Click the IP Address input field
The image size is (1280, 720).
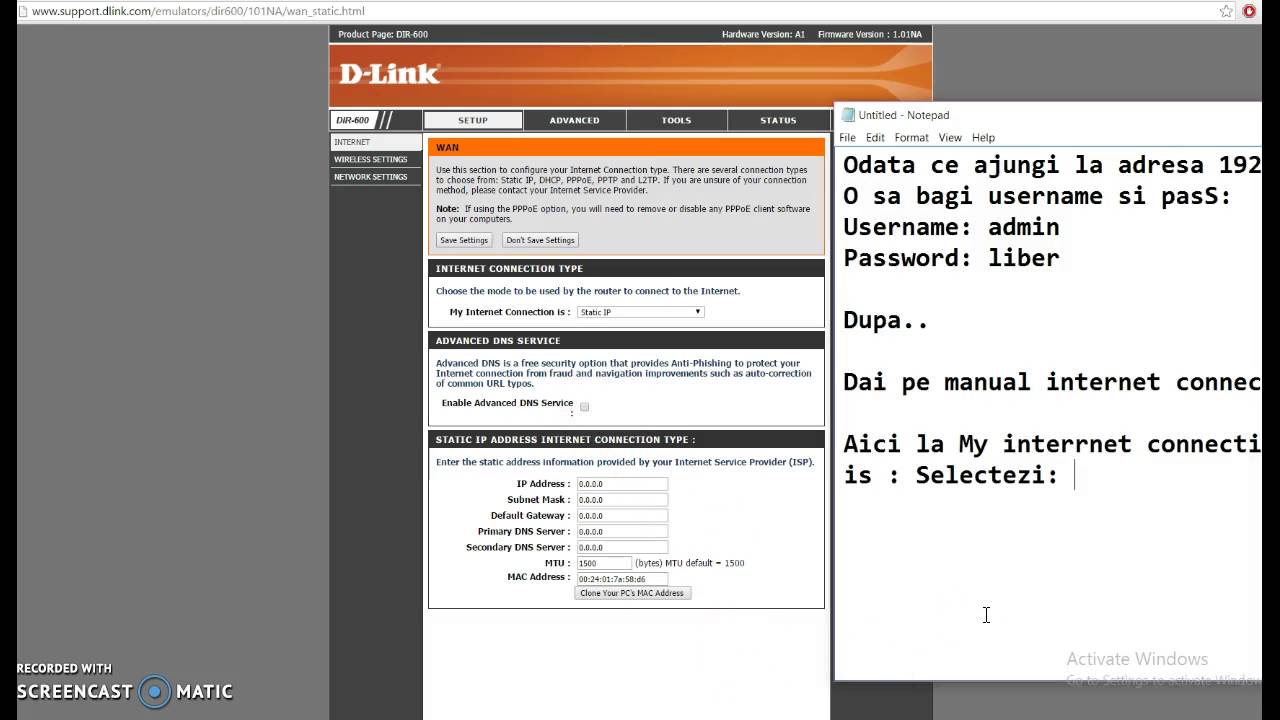click(x=622, y=484)
